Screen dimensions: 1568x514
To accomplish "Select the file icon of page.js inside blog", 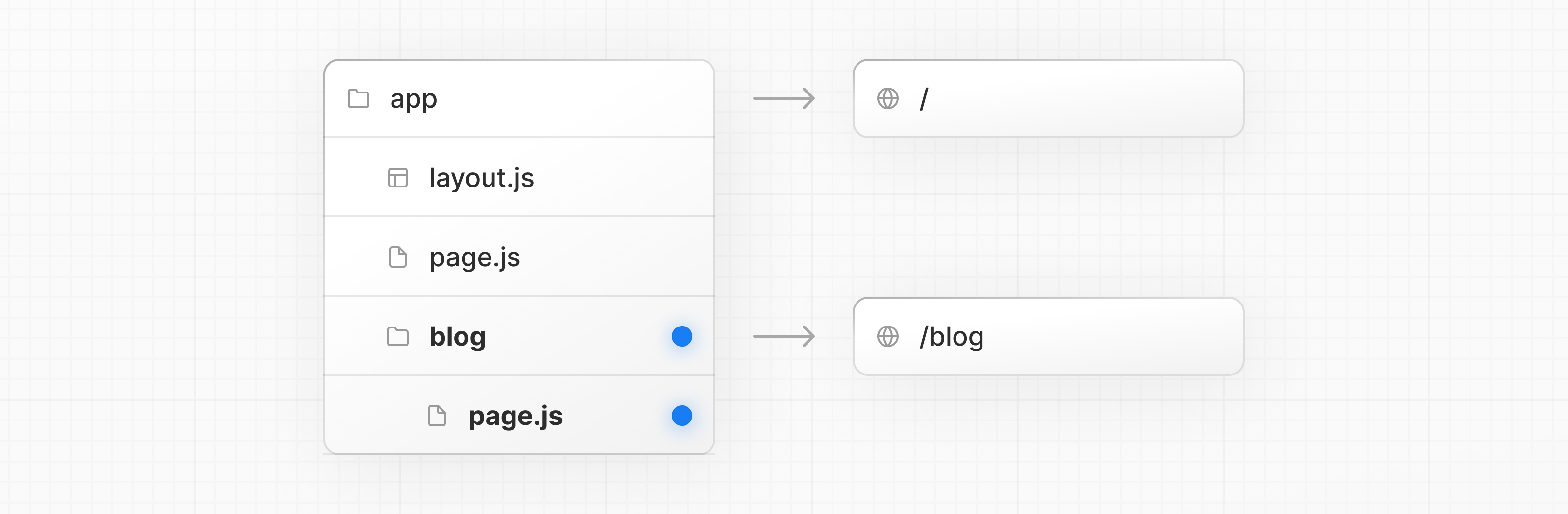I will (x=437, y=416).
